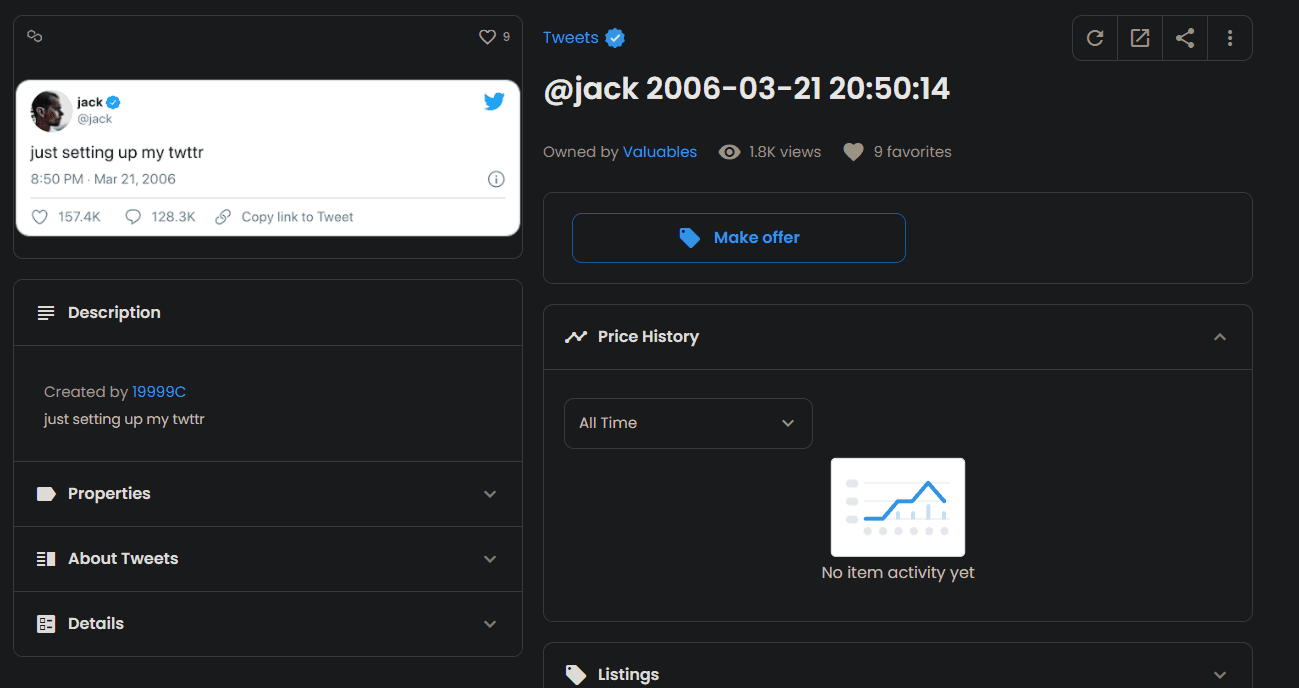Click the Properties label icon
Viewport: 1299px width, 688px height.
[46, 494]
